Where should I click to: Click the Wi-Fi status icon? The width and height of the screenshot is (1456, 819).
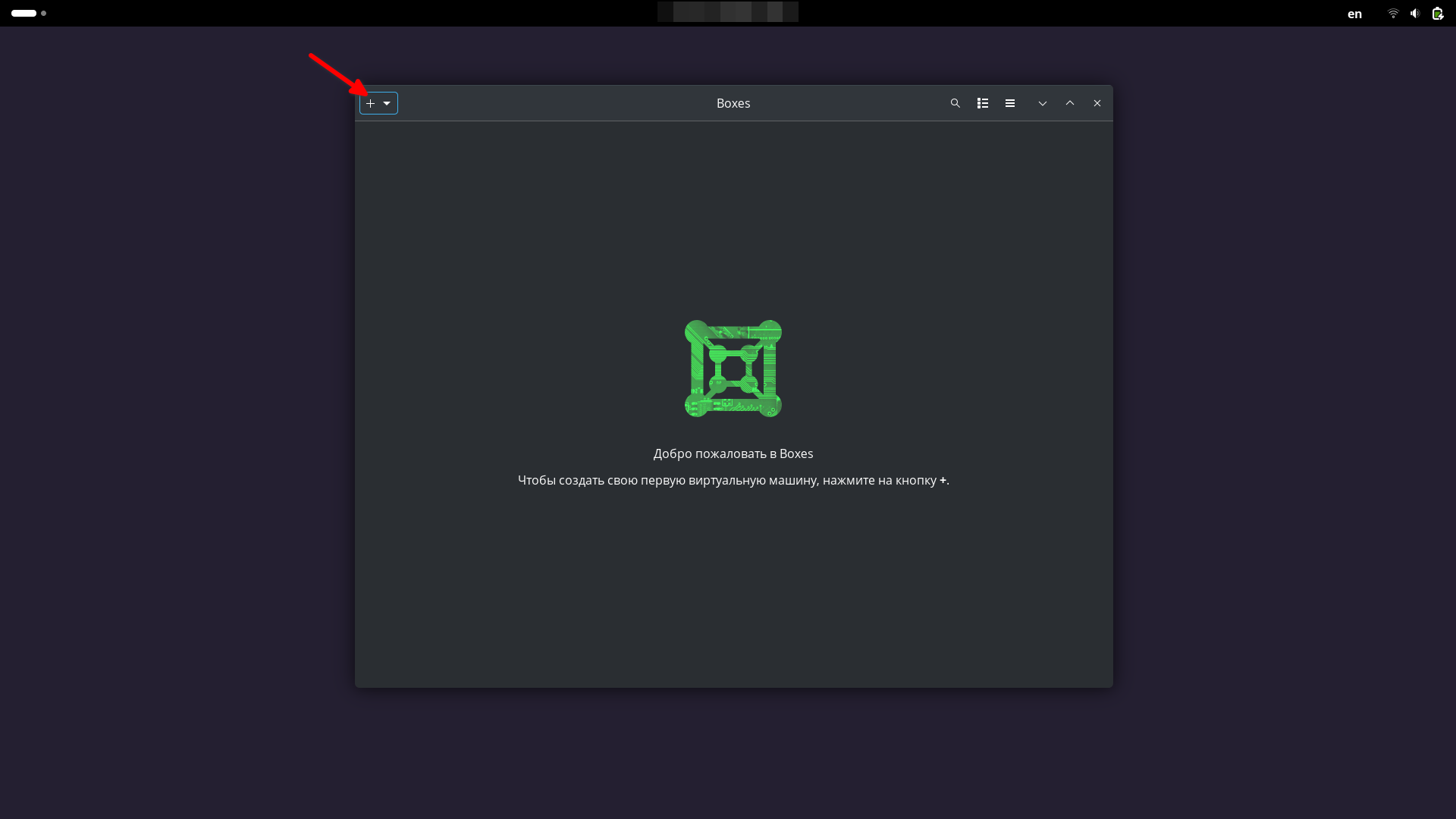1393,13
